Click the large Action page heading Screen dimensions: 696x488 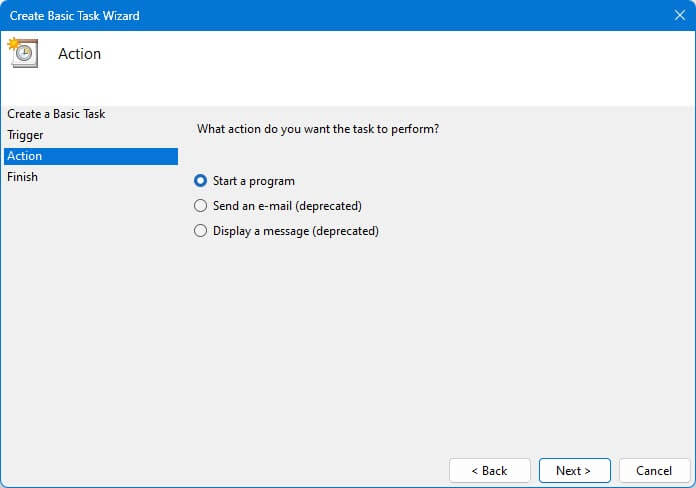coord(79,54)
